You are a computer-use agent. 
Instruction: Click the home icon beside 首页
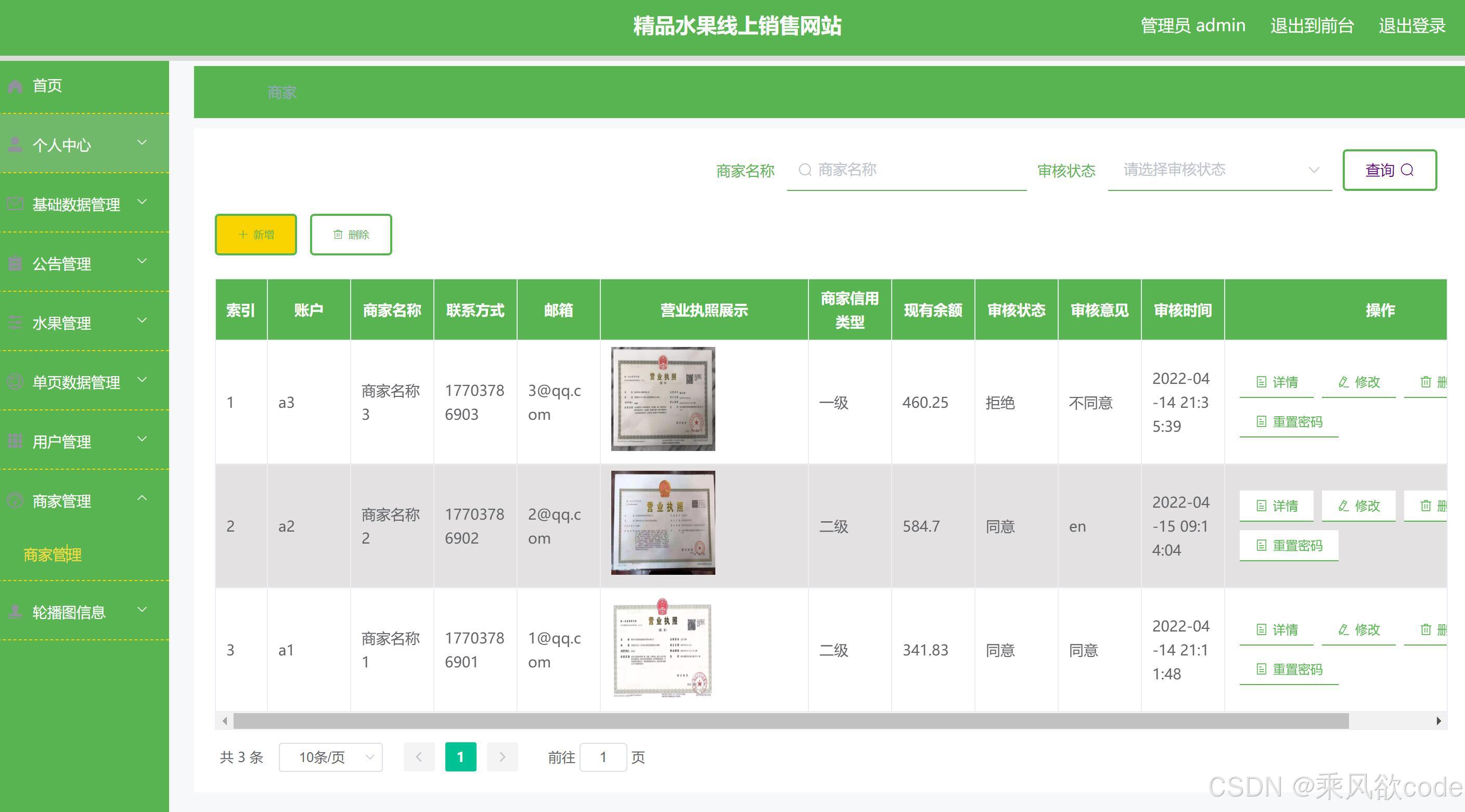(x=16, y=86)
